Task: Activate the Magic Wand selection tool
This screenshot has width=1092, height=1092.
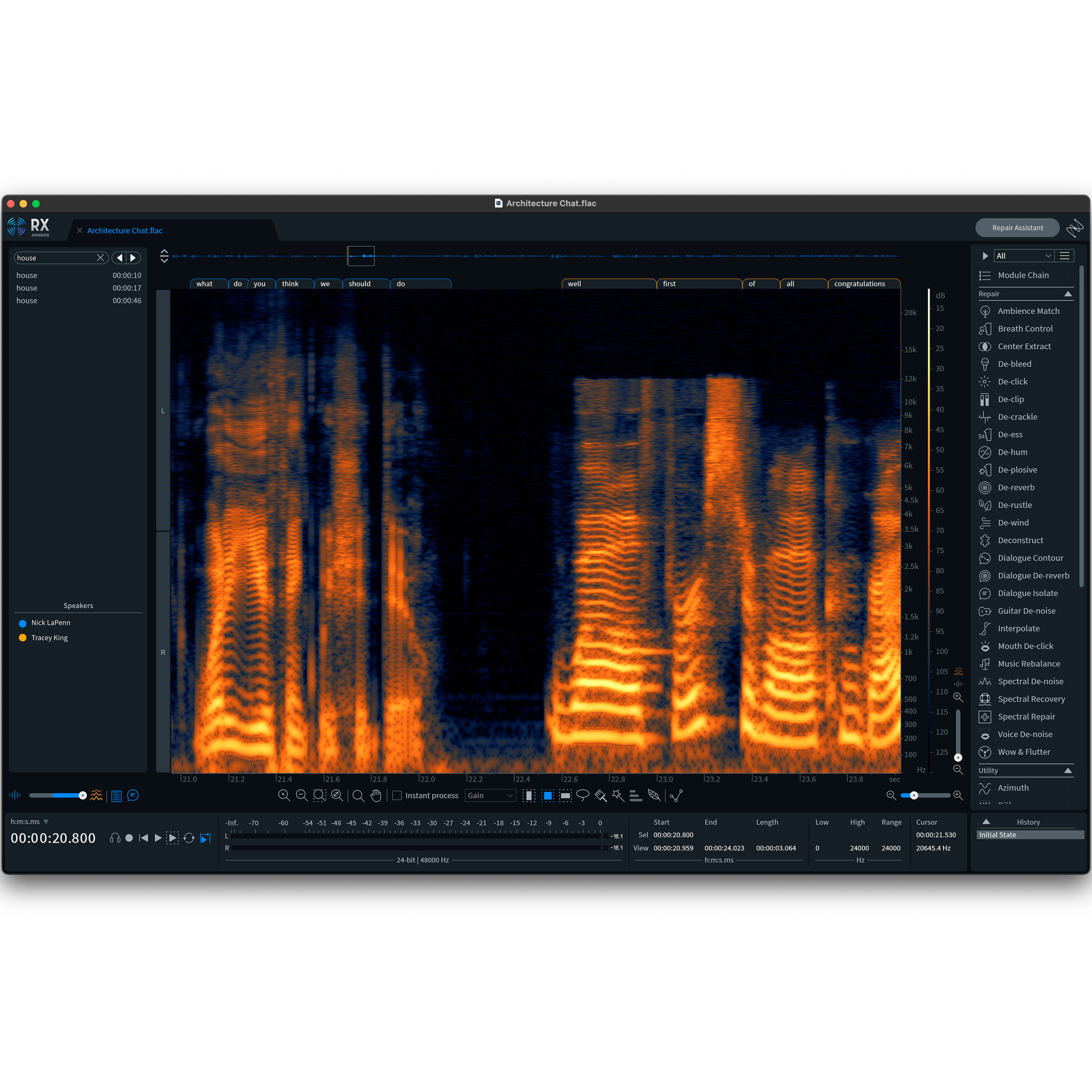Action: pyautogui.click(x=618, y=795)
